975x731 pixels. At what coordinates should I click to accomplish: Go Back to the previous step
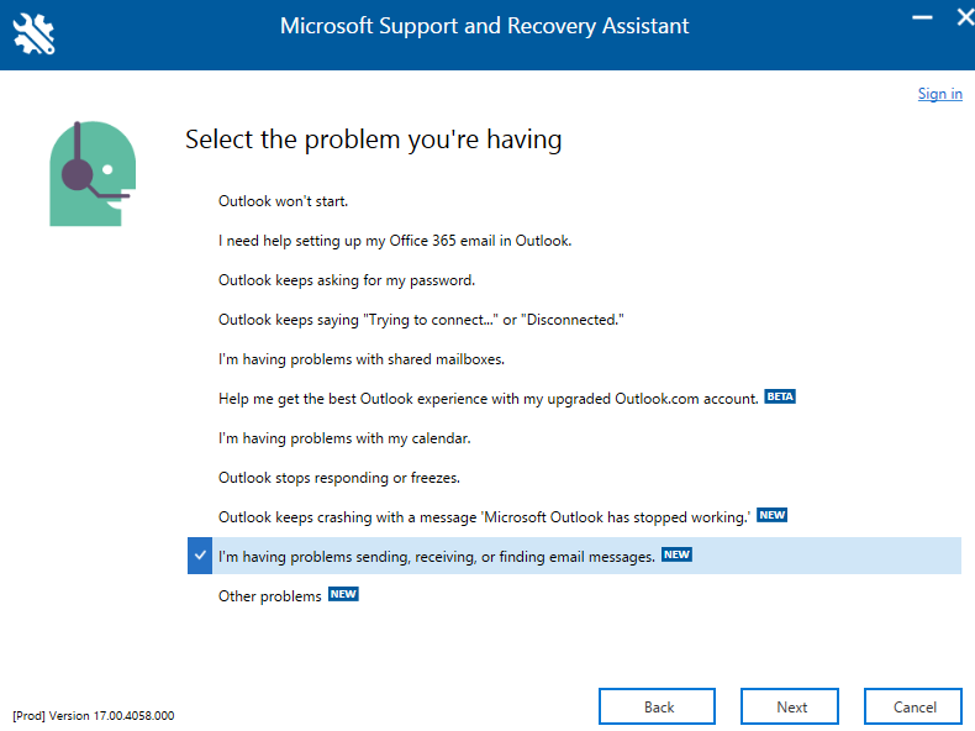[x=657, y=707]
